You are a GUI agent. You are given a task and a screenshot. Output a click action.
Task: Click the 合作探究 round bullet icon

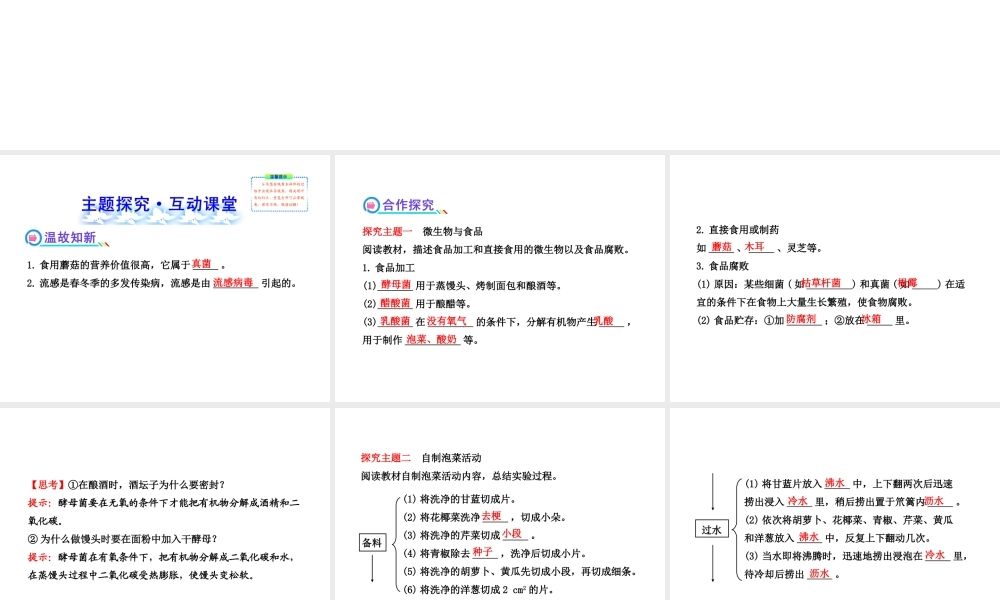pyautogui.click(x=371, y=205)
